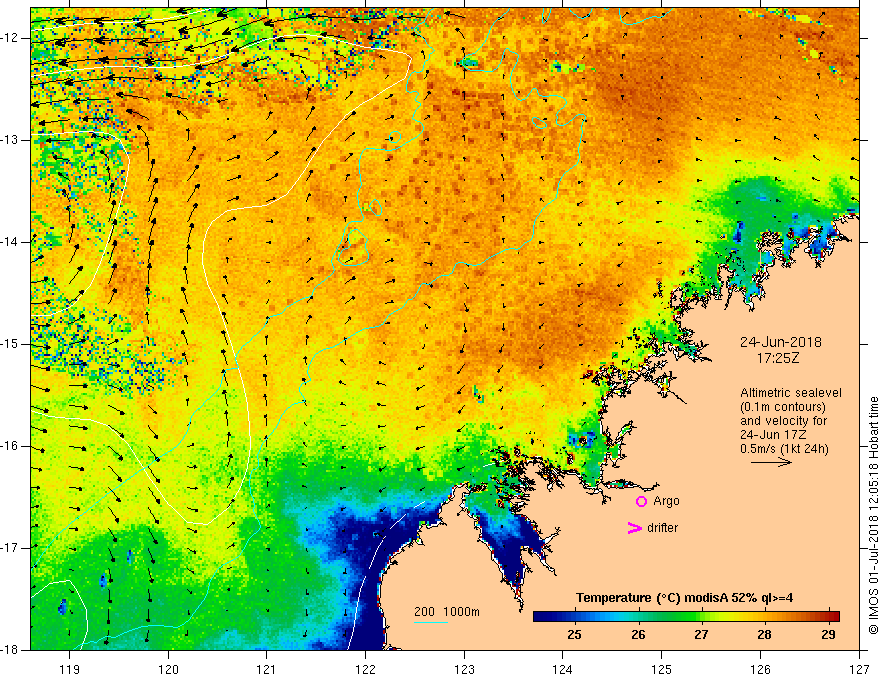
Task: Click the '17:25Z' time text
Action: (x=778, y=358)
